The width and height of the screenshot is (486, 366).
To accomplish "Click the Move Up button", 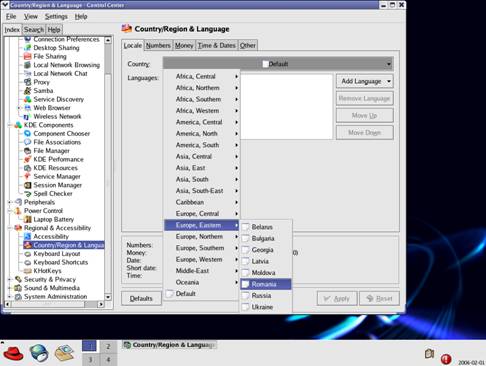I will click(365, 116).
